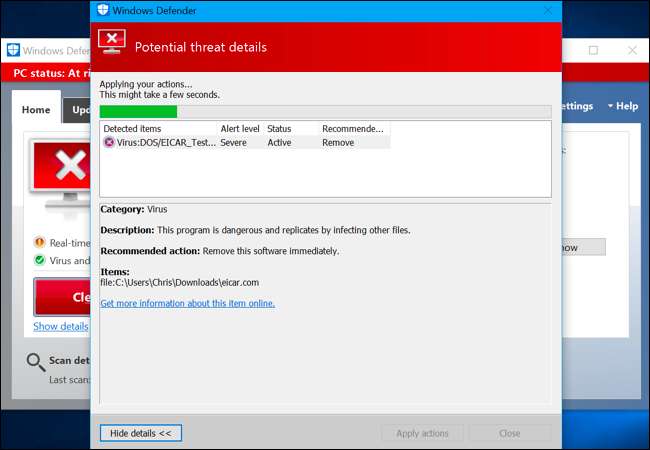Click the Status column header
The image size is (650, 450).
[290, 129]
